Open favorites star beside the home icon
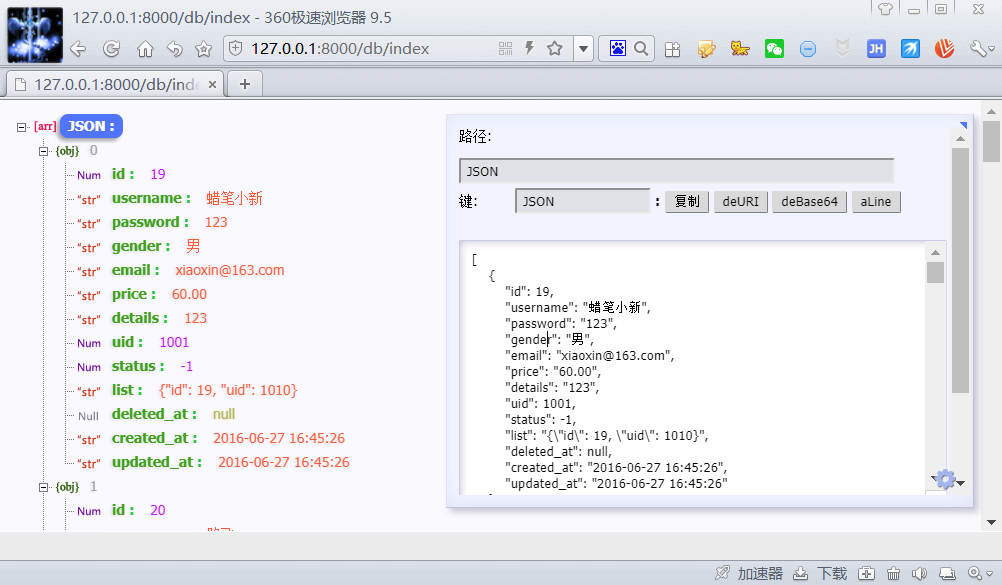 (203, 49)
